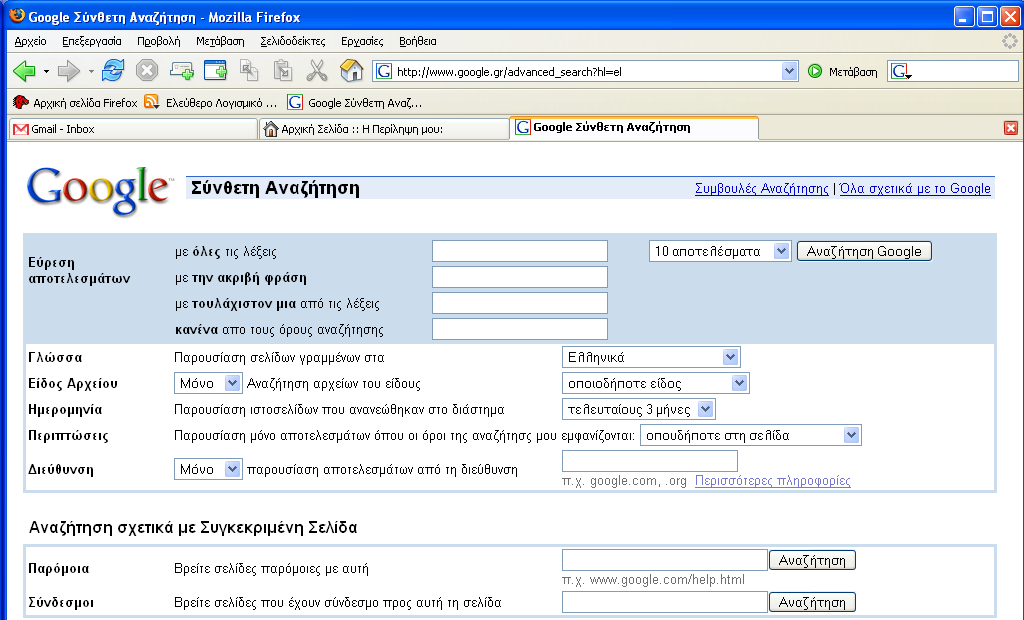Image resolution: width=1024 pixels, height=620 pixels.
Task: Open the Όλα σχετικά με το Google link
Action: point(915,189)
